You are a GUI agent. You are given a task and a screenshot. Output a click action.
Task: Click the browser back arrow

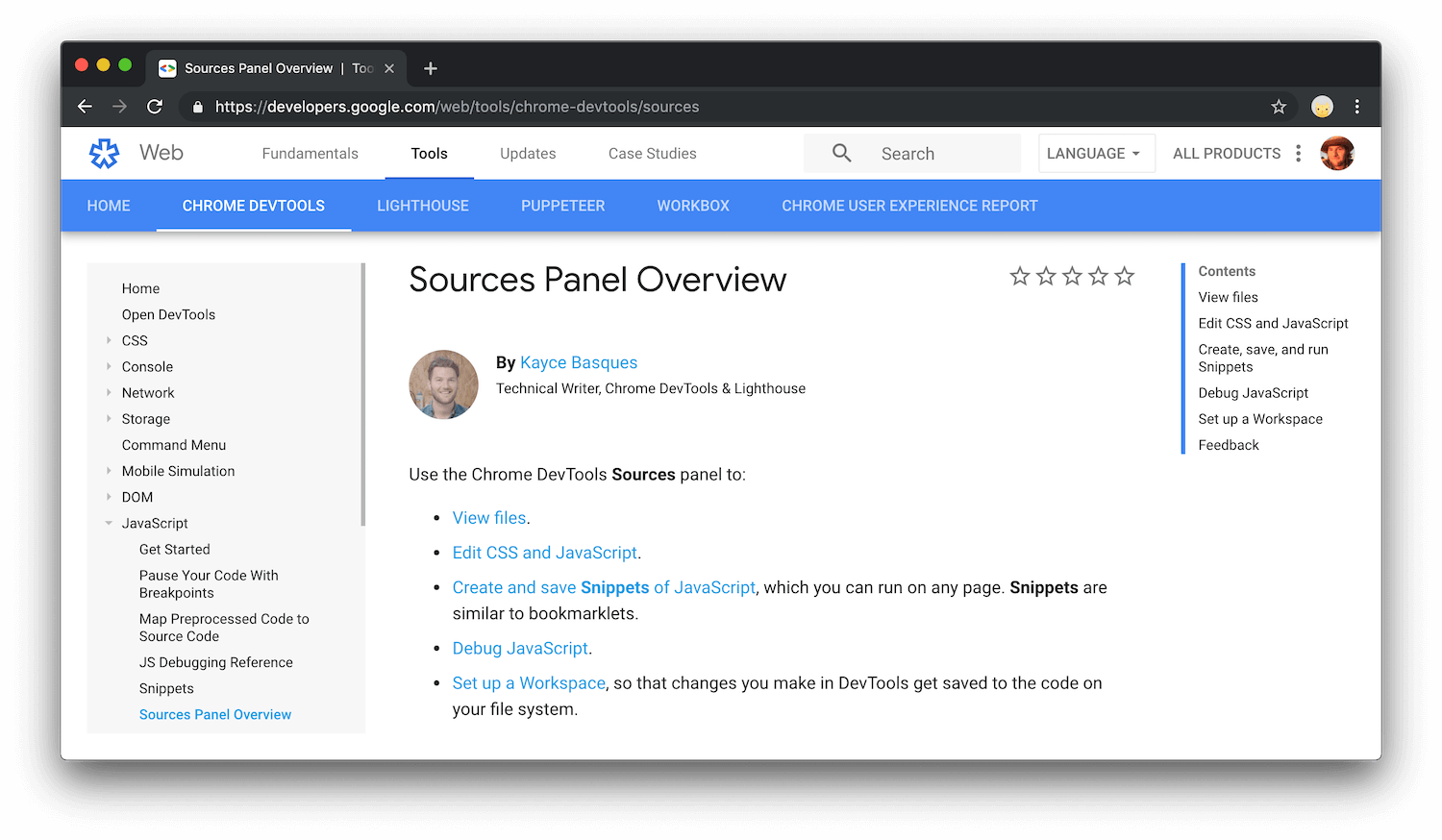(x=85, y=107)
